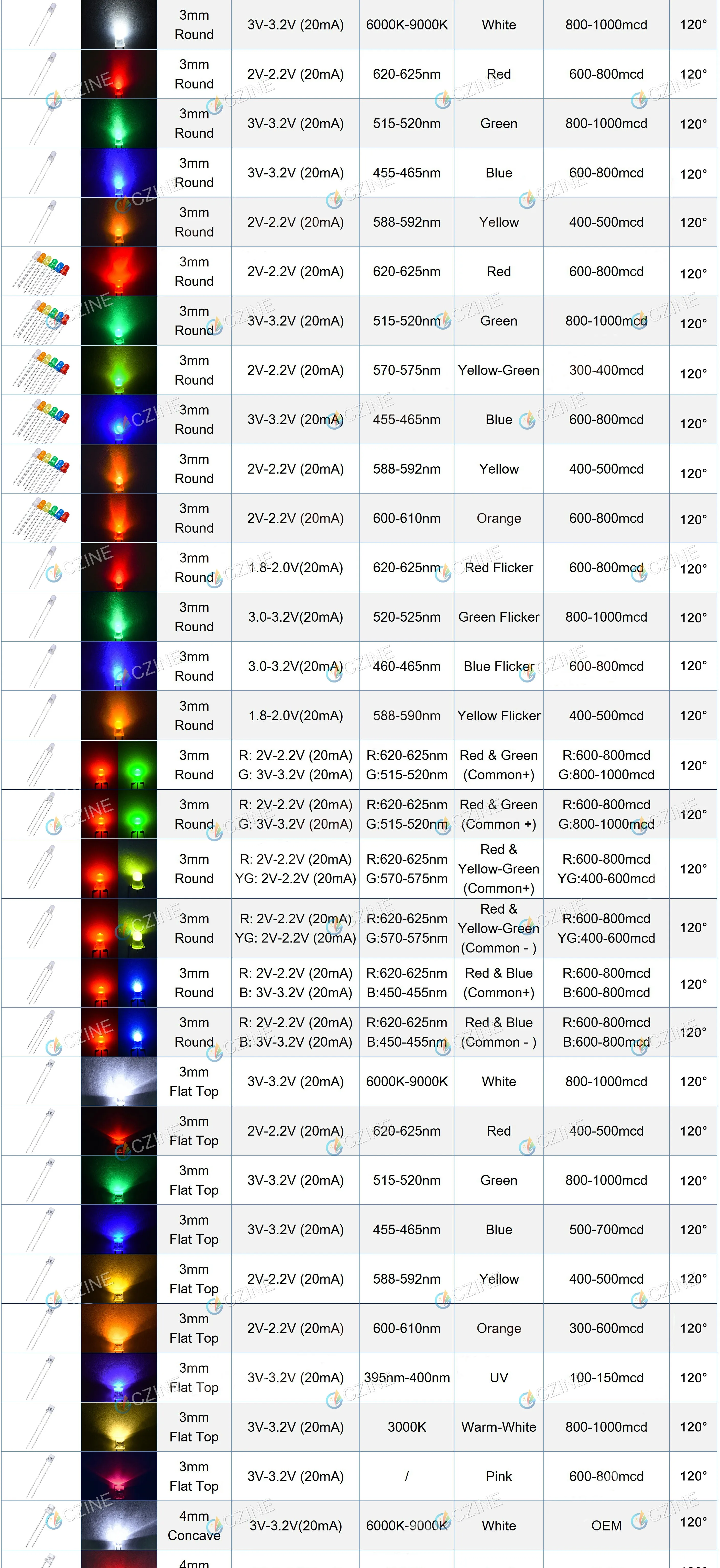
Task: Click the Warm-White LED glow photo
Action: 119,1427
